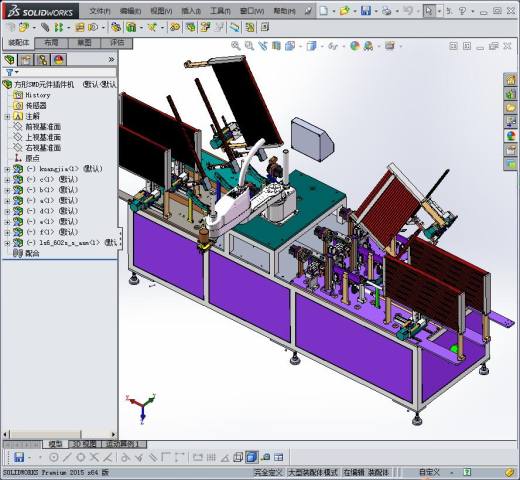The image size is (520, 480).
Task: Click the Print icon in the top toolbar
Action: [387, 11]
